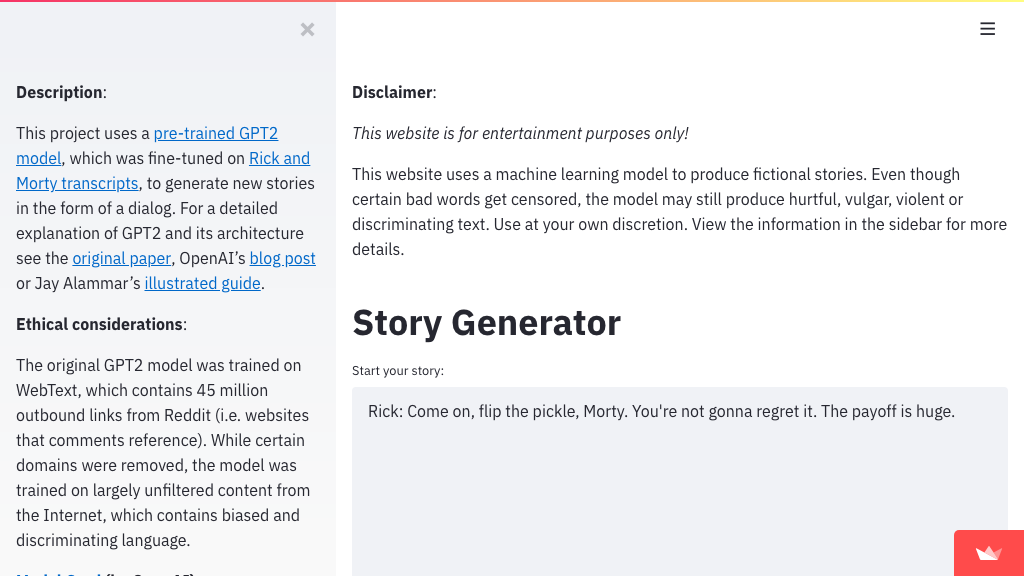The width and height of the screenshot is (1024, 576).
Task: Click inside the Start your story text area
Action: [680, 481]
